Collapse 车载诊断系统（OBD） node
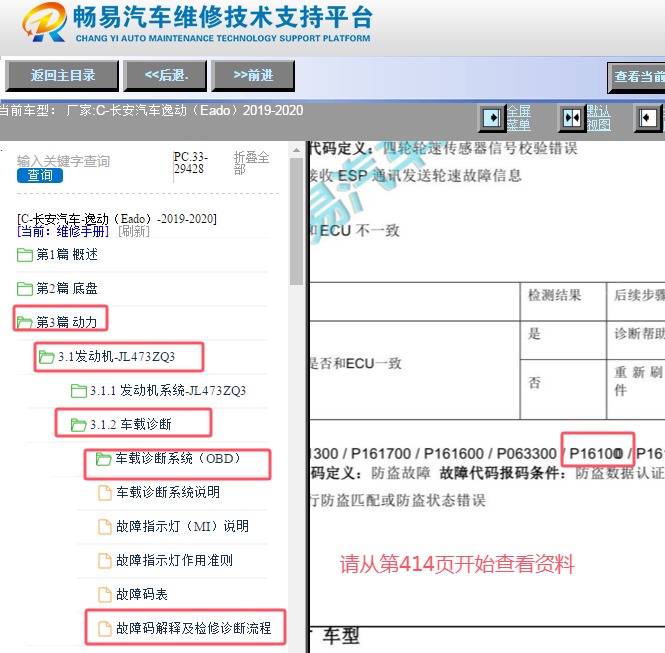This screenshot has width=665, height=653. (x=178, y=458)
